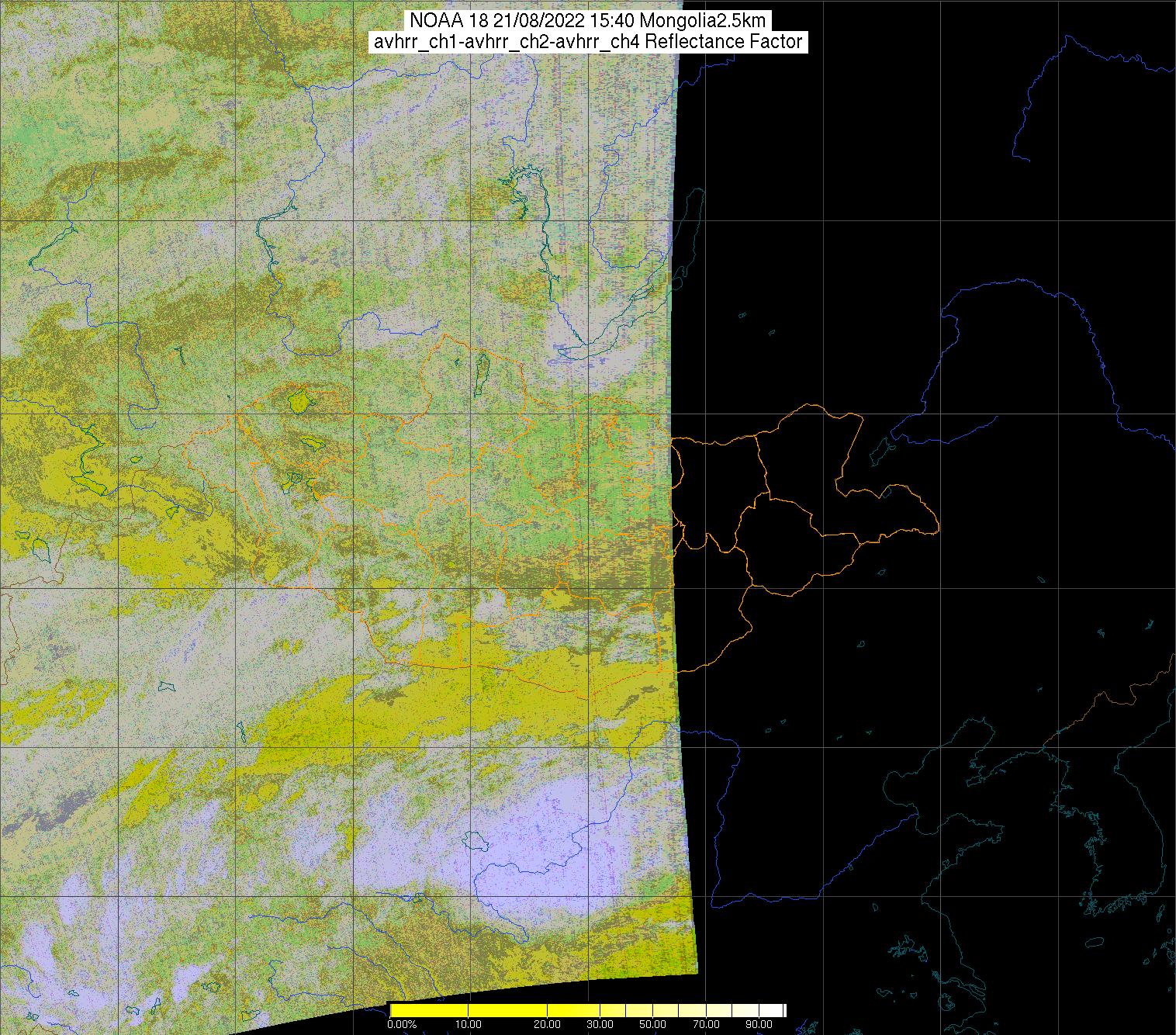Click the 20.00 label on color scale
The image size is (1176, 1035).
click(x=547, y=1025)
